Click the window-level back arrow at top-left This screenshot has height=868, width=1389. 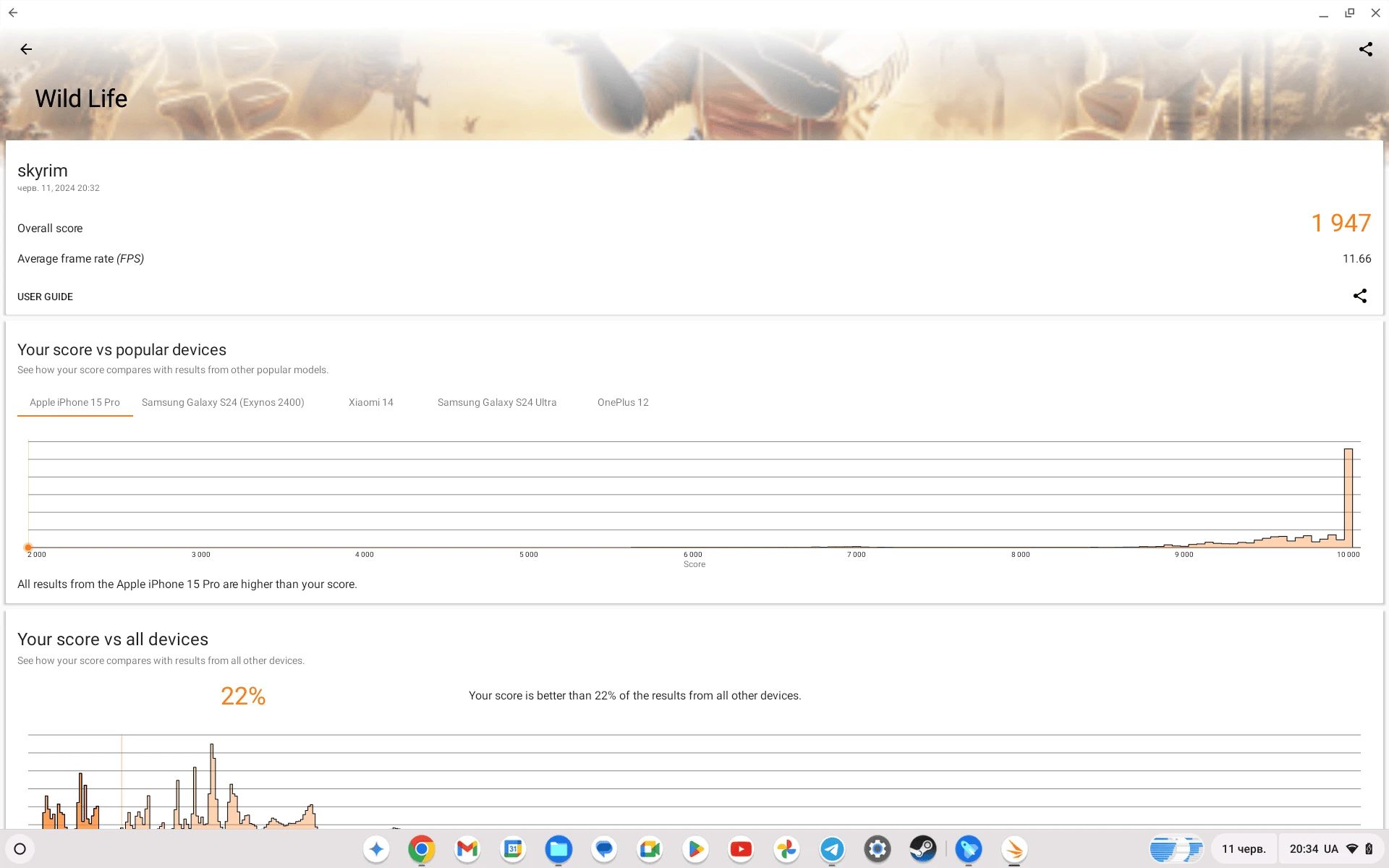point(13,12)
